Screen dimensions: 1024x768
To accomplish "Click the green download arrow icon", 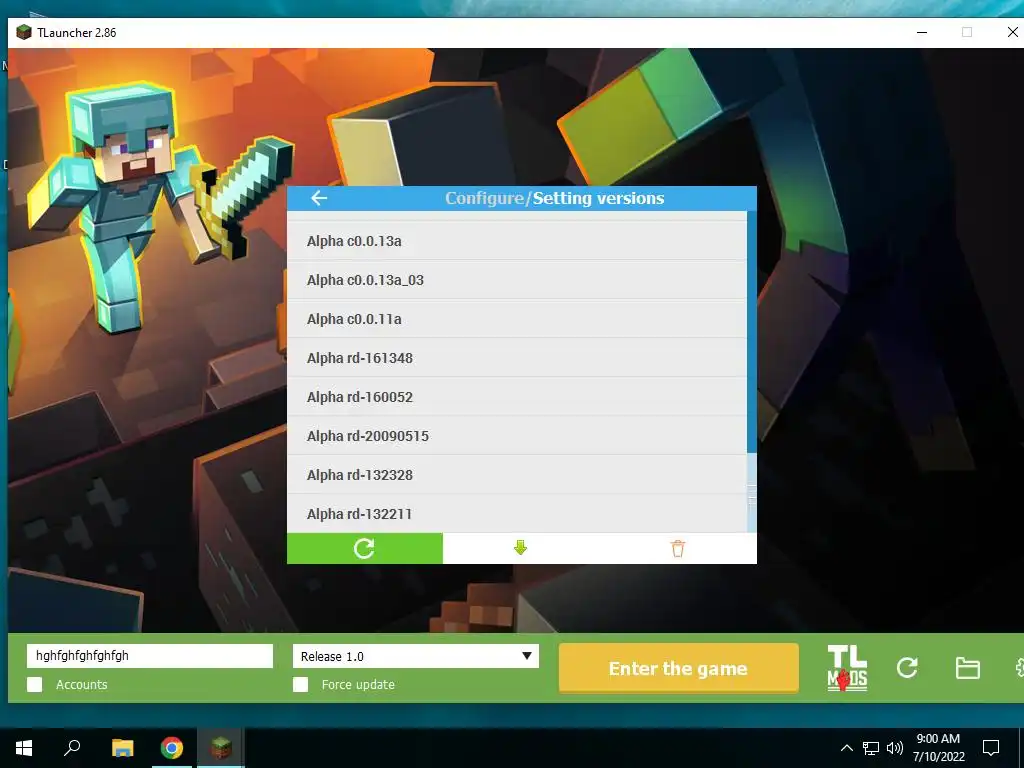I will click(x=520, y=548).
